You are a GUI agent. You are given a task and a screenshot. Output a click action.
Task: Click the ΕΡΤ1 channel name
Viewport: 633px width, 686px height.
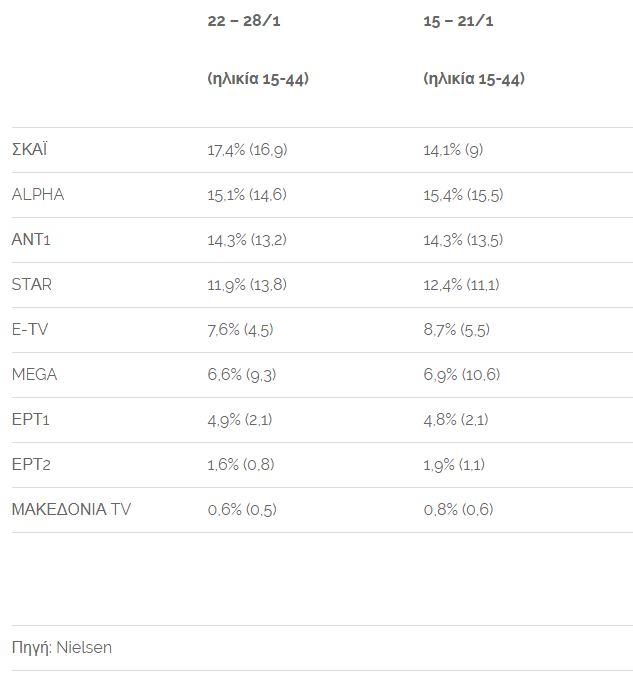click(31, 420)
